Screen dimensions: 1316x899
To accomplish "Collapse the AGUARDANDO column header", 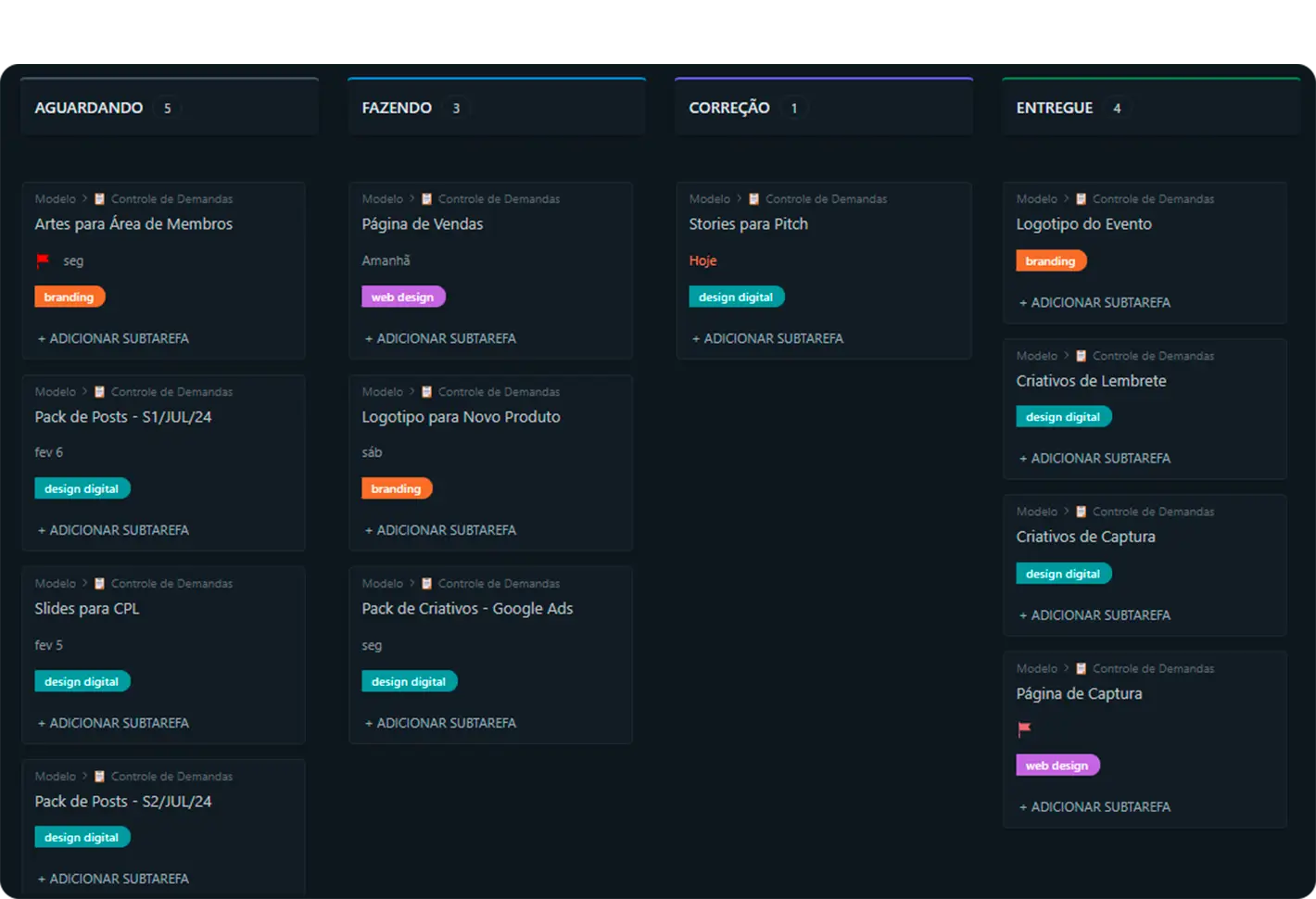I will pyautogui.click(x=89, y=108).
